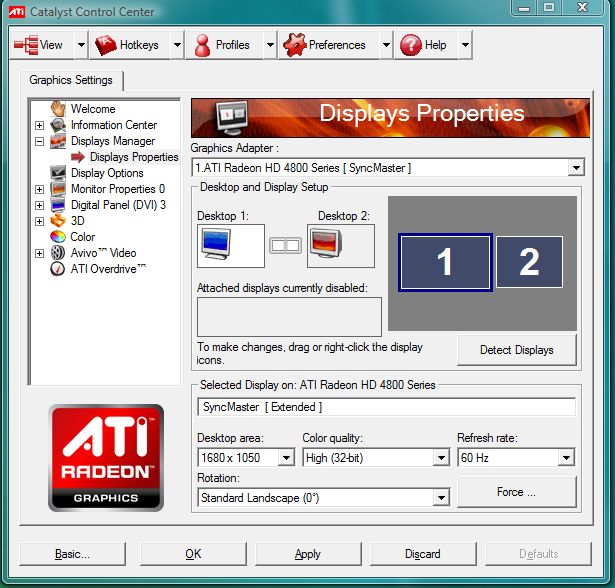Image resolution: width=615 pixels, height=588 pixels.
Task: Select Welcome in the tree
Action: point(93,109)
